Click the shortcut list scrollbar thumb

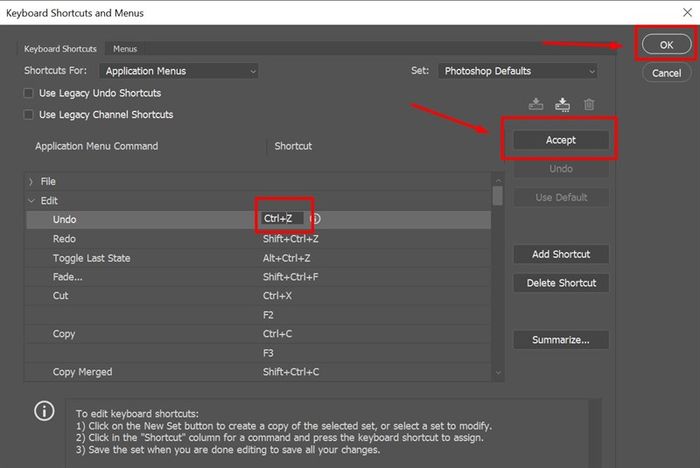[498, 196]
